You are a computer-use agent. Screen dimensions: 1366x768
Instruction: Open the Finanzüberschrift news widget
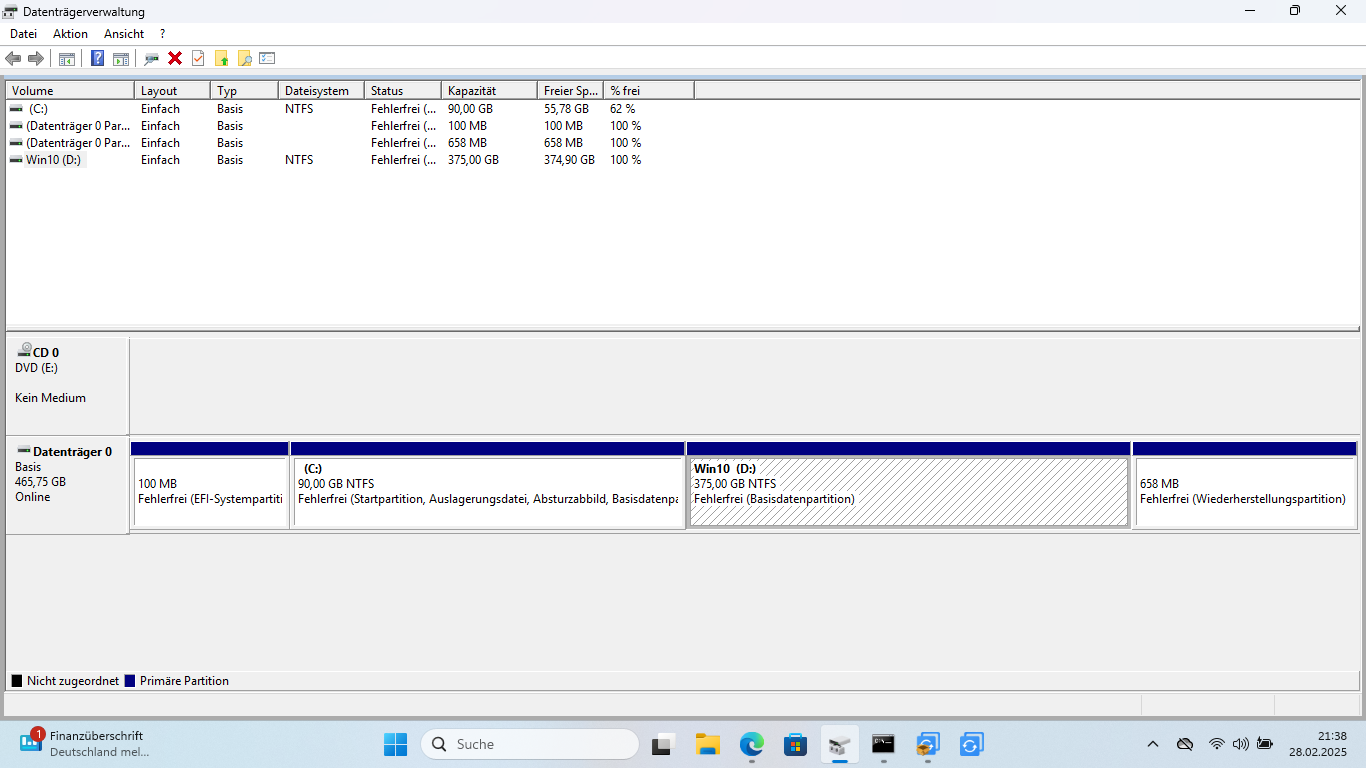click(85, 743)
